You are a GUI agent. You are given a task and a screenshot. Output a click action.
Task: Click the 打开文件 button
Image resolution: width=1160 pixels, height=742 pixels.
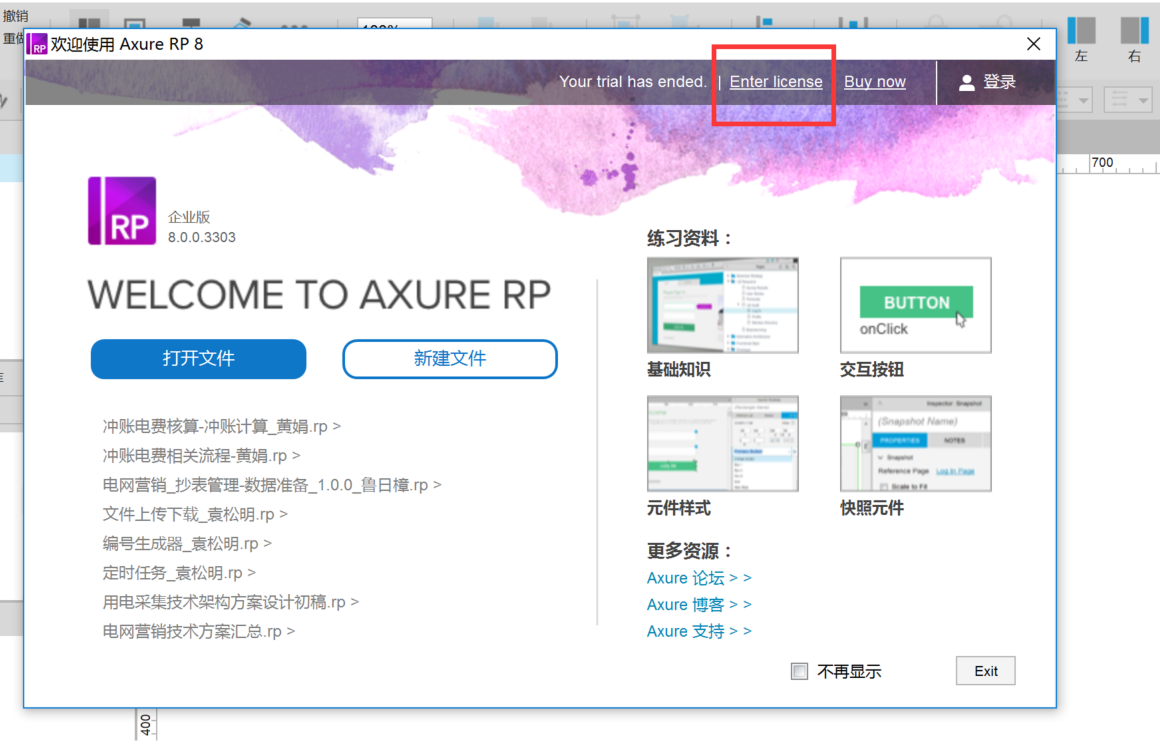click(198, 359)
